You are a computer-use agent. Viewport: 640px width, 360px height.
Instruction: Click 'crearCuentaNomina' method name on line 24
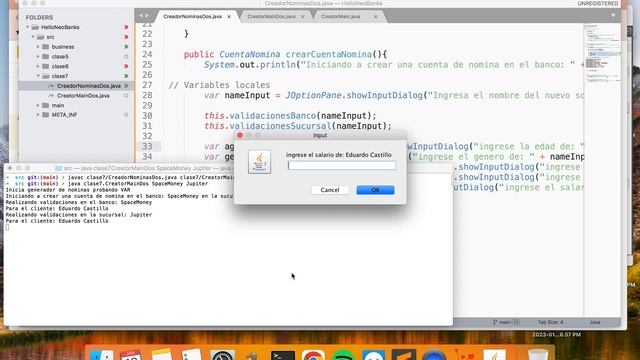point(329,54)
